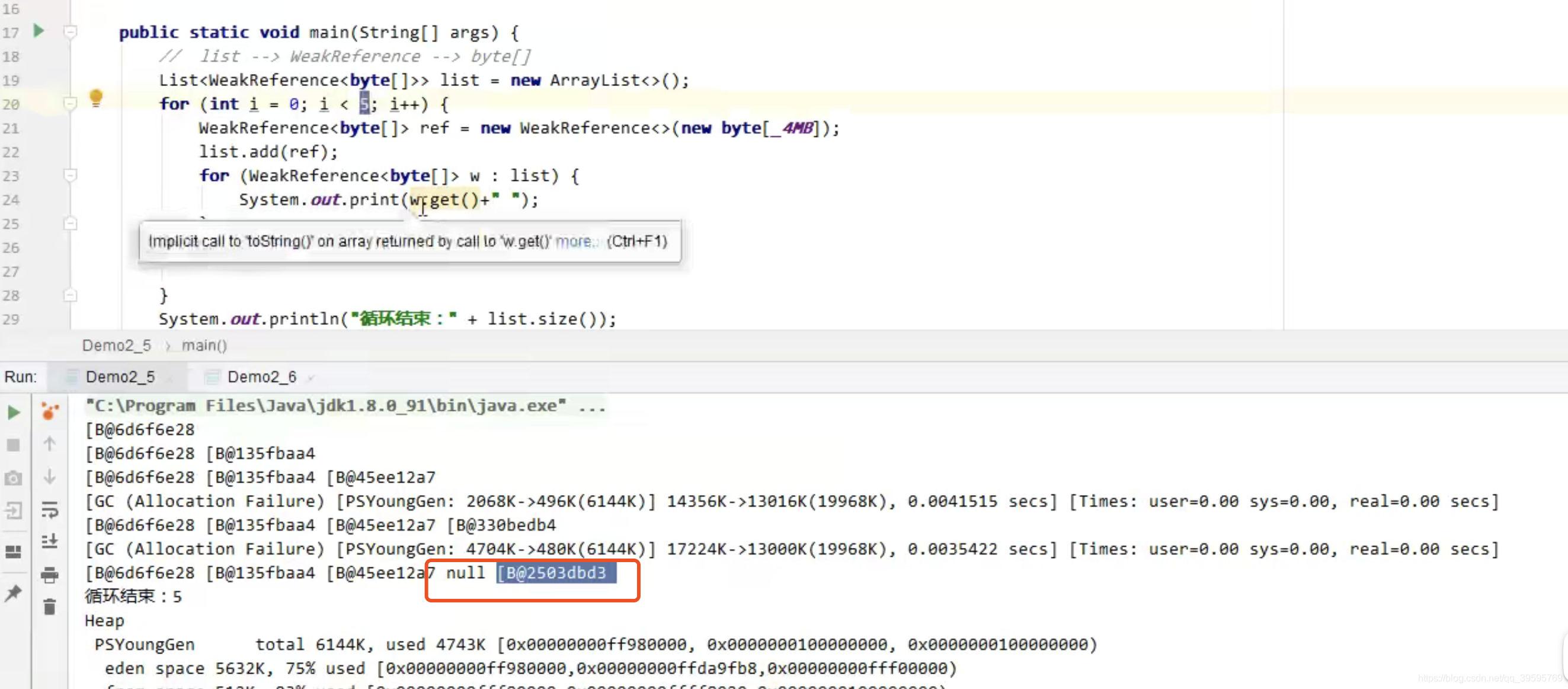Click the '循环结束：5' console line

click(133, 596)
